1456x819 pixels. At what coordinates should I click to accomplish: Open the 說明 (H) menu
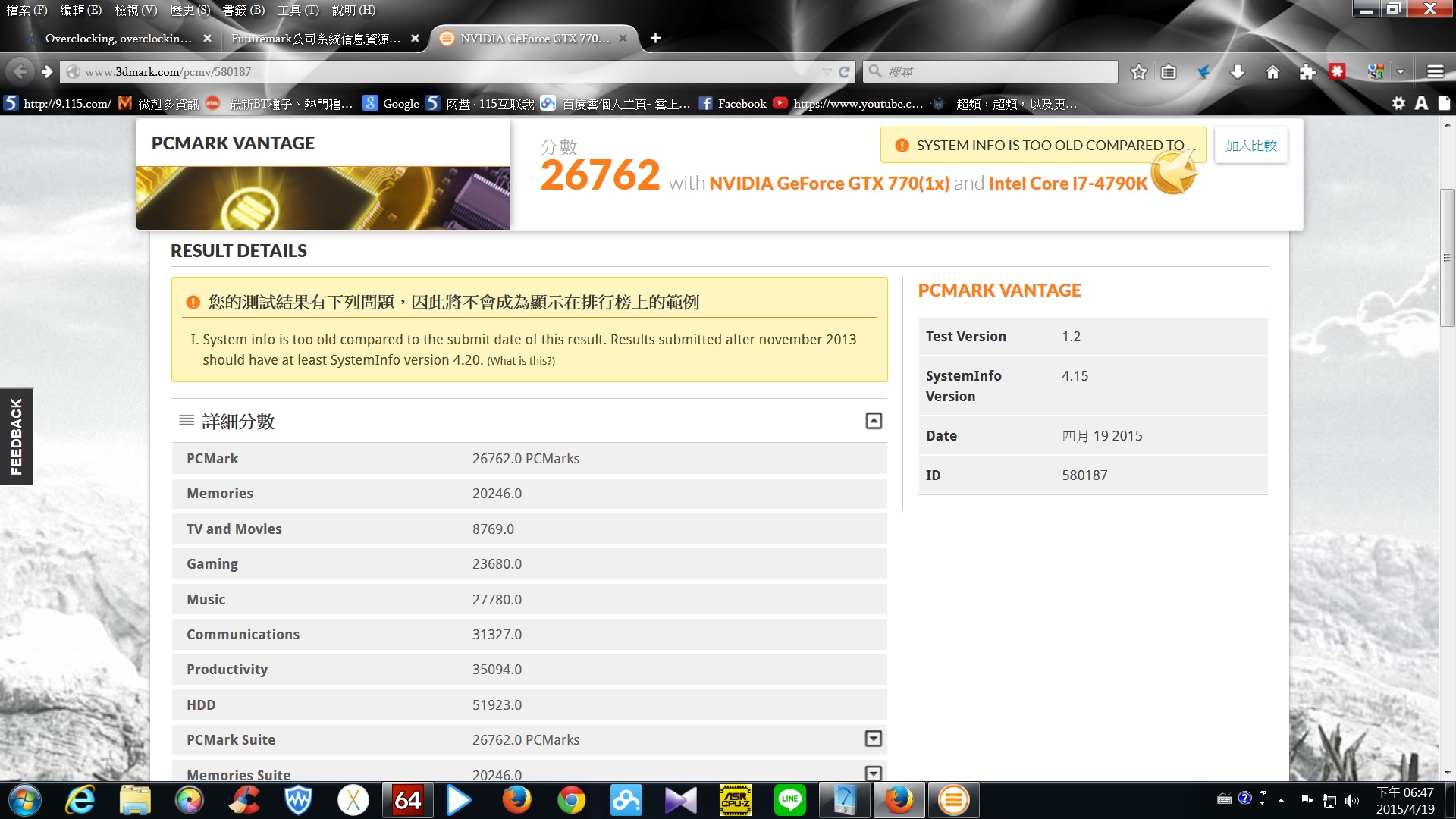click(353, 10)
